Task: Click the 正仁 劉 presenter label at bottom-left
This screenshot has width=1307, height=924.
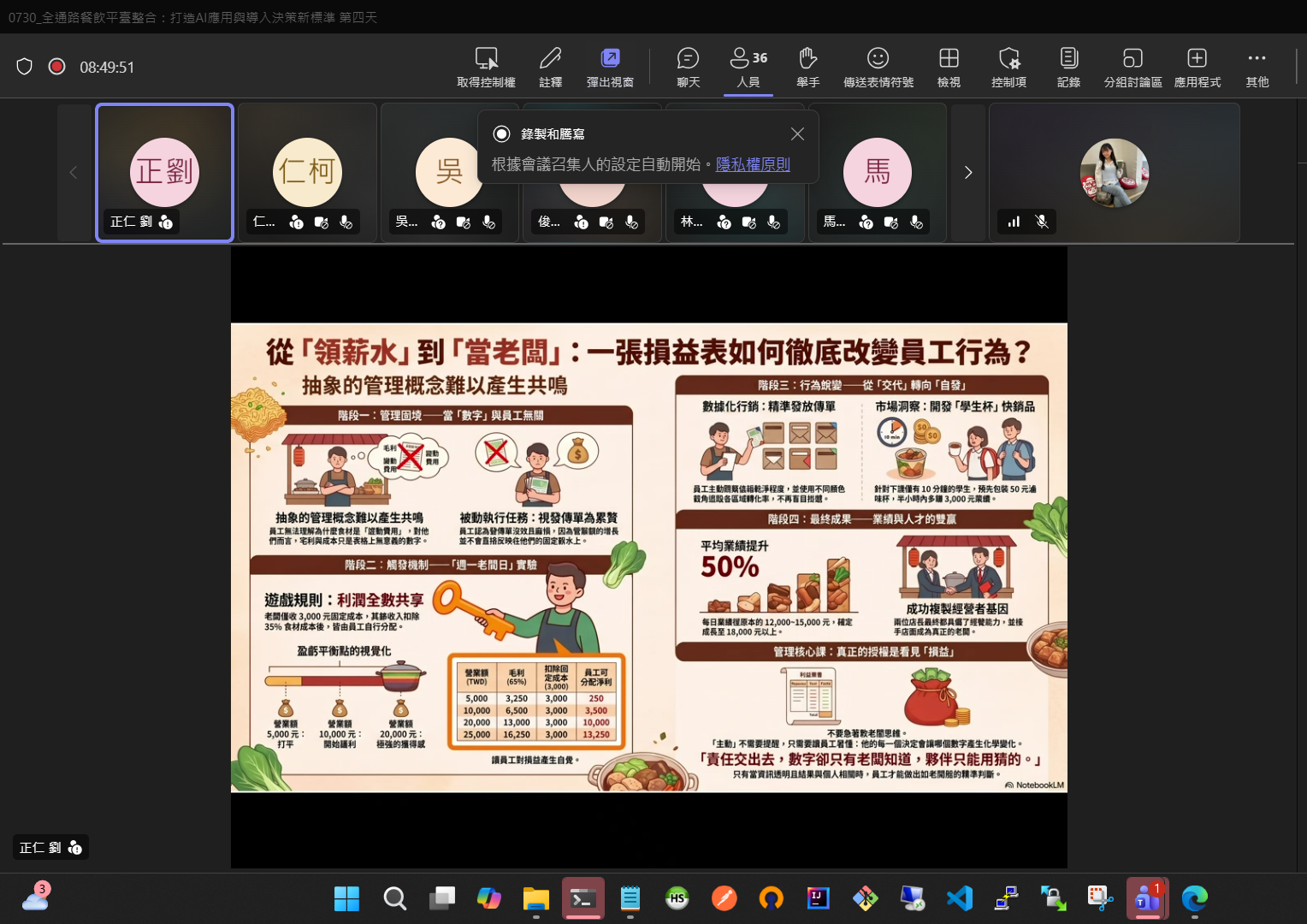Action: [x=50, y=847]
